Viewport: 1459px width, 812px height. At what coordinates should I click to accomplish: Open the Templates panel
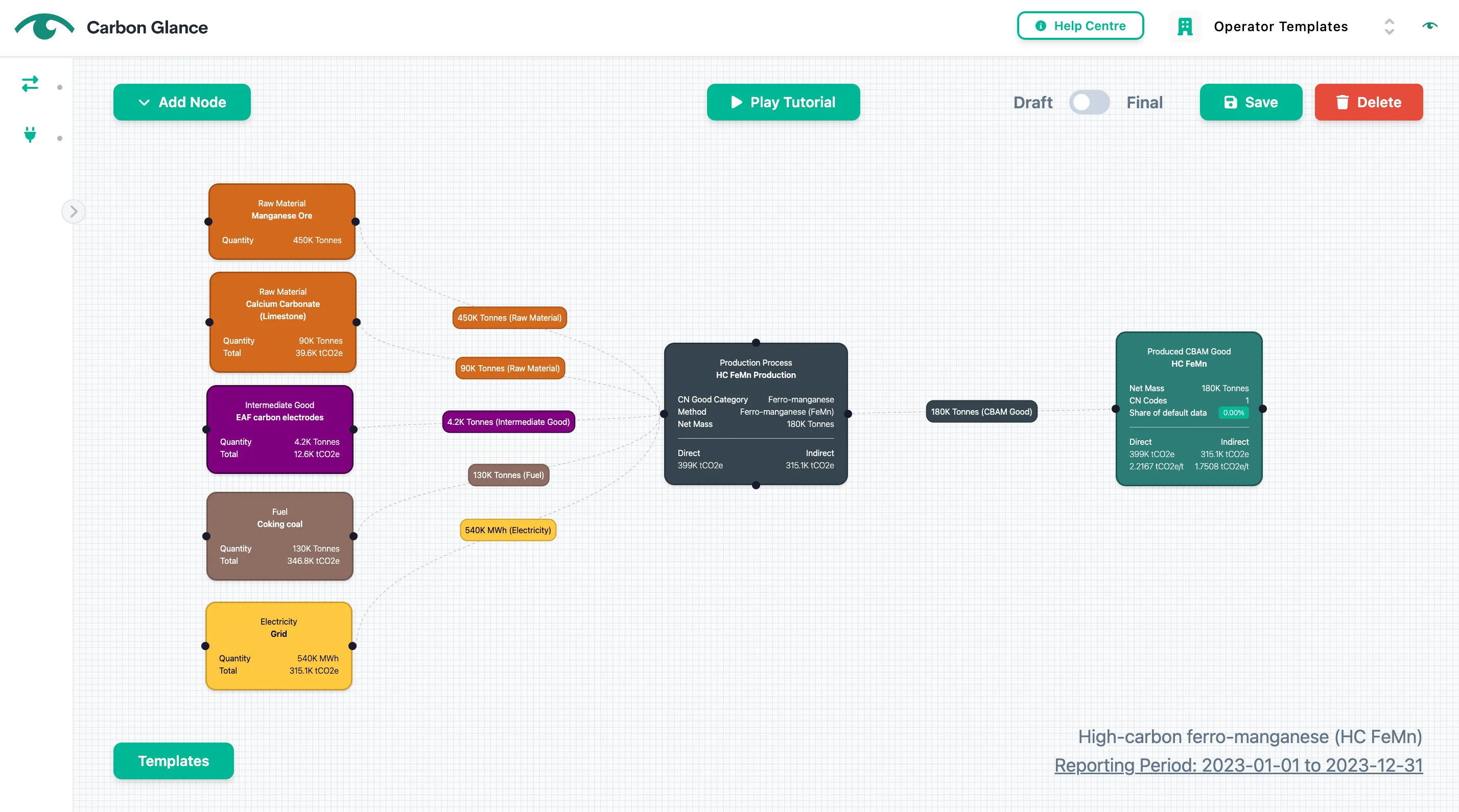tap(173, 760)
